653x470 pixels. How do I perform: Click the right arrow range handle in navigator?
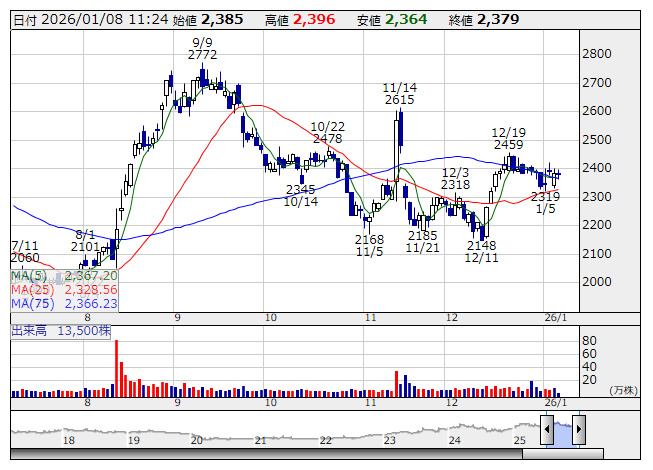pyautogui.click(x=579, y=429)
